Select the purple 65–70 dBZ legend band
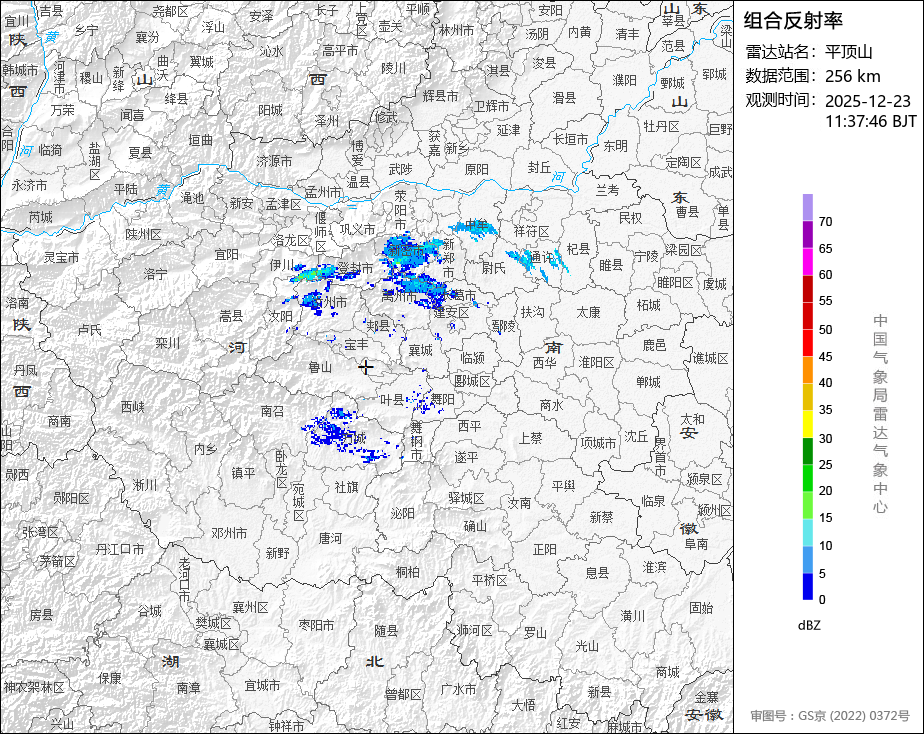The height and width of the screenshot is (734, 924). 807,234
